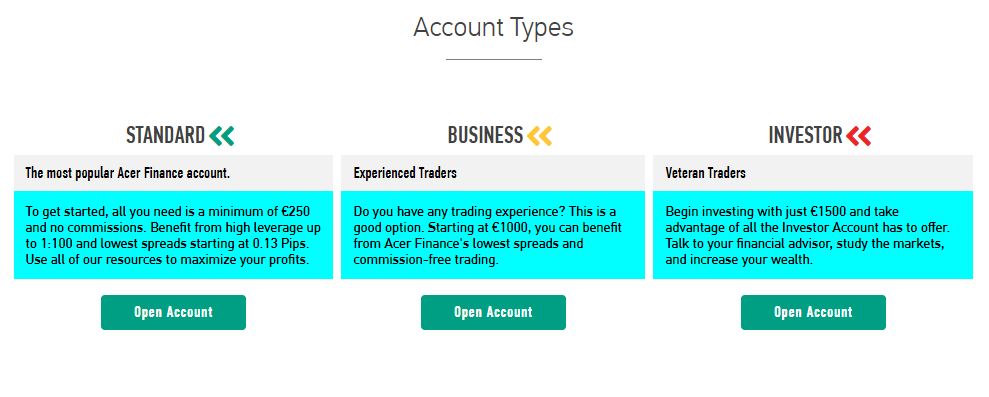
Task: Open Account under the Business plan
Action: click(493, 312)
